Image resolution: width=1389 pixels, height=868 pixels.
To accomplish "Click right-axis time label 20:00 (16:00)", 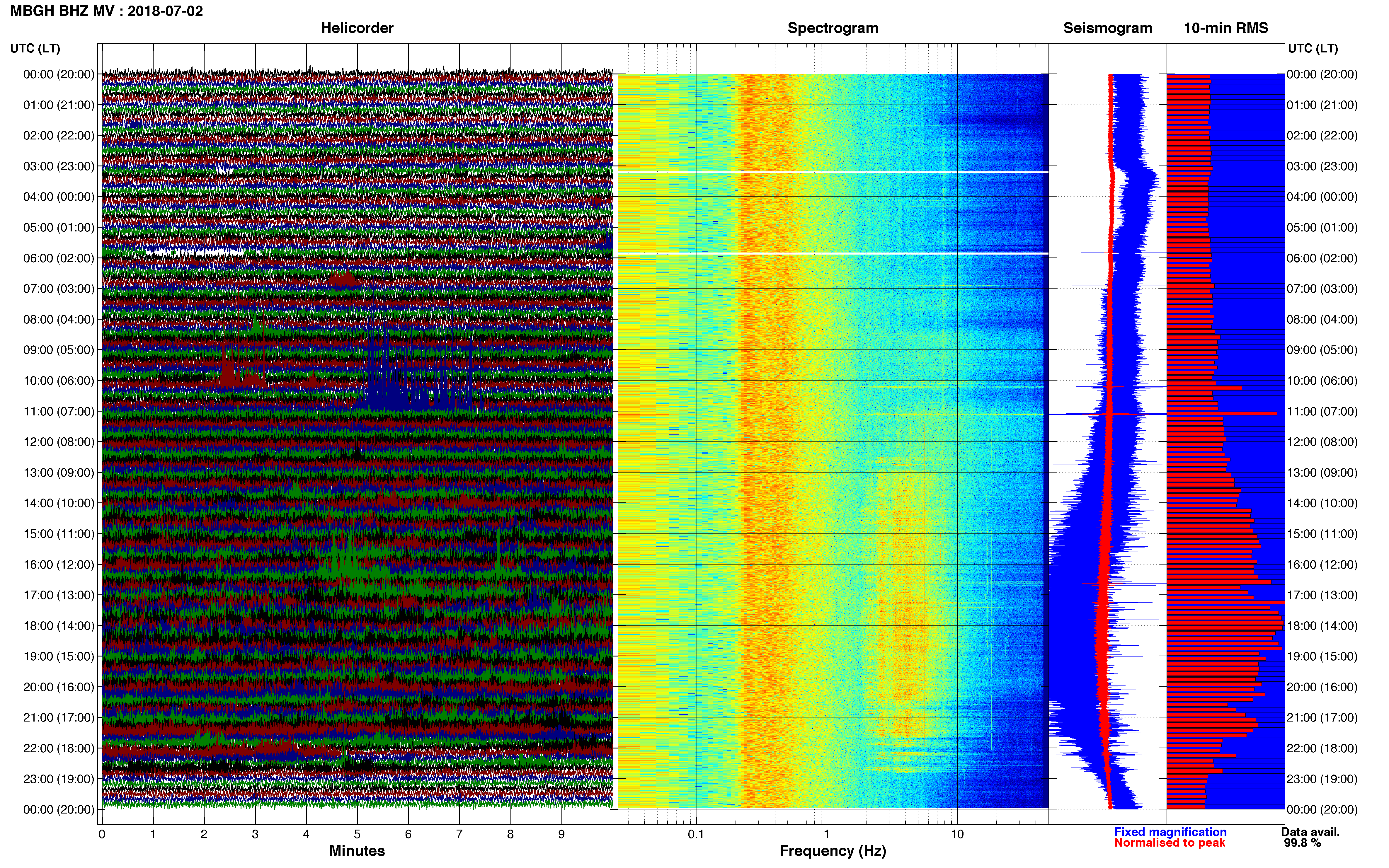I will click(1322, 687).
